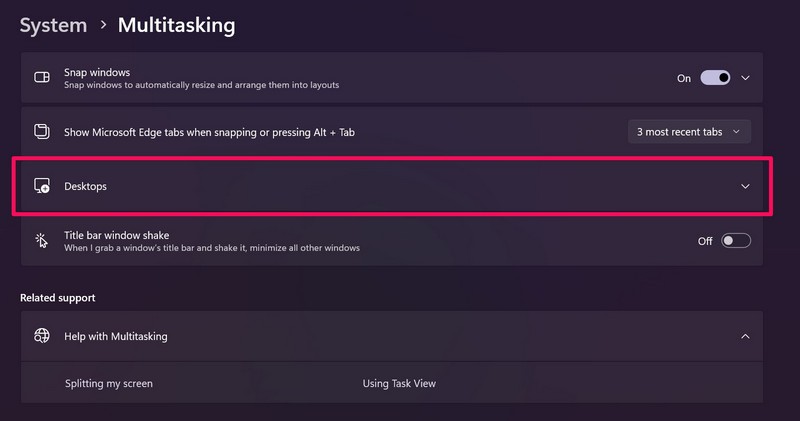Click the Snap windows layout icon
The width and height of the screenshot is (800, 421).
(x=42, y=78)
